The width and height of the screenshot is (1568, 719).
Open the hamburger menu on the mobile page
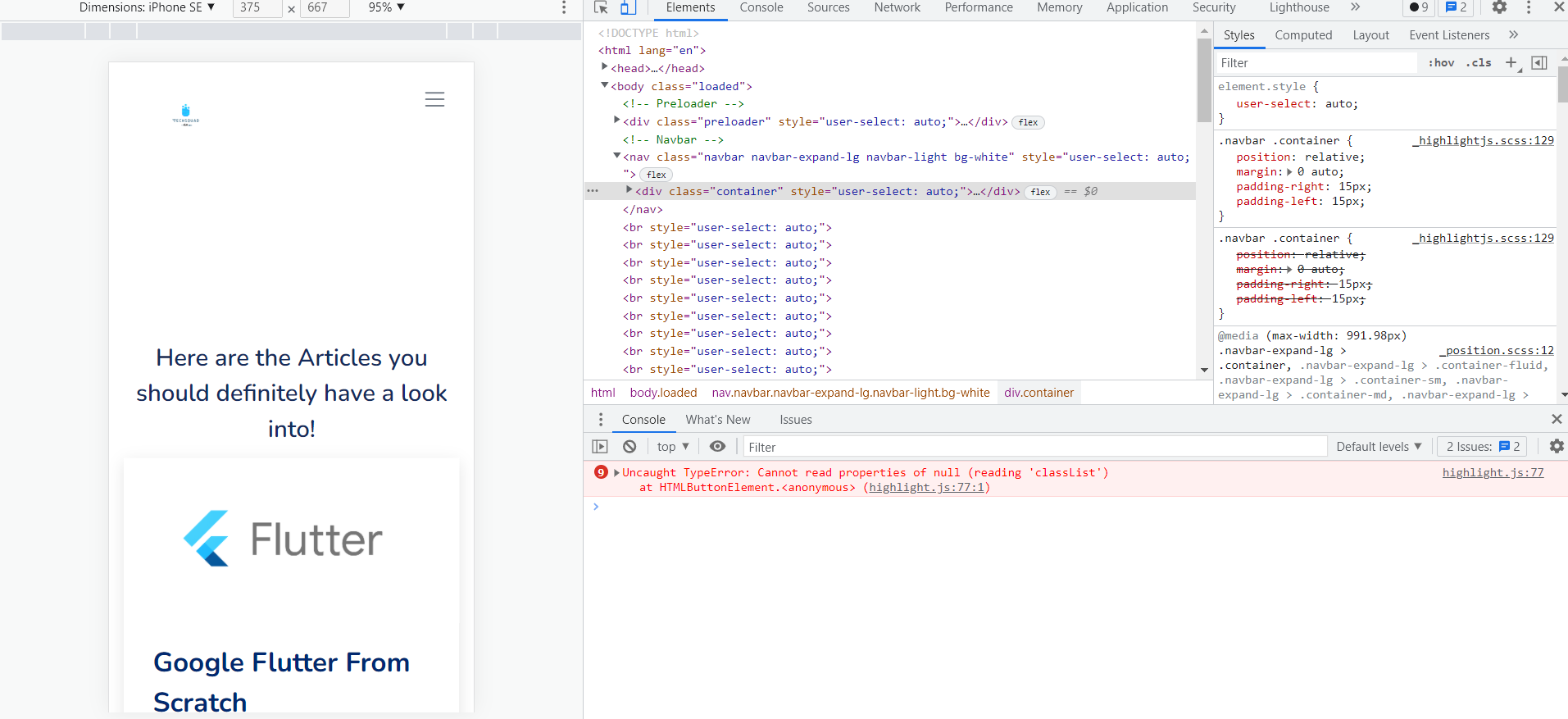tap(434, 99)
